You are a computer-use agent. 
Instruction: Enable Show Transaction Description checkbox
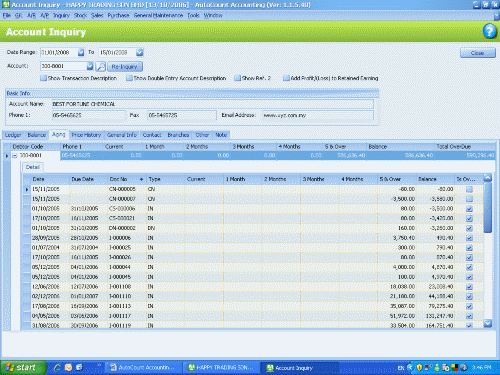pos(43,78)
